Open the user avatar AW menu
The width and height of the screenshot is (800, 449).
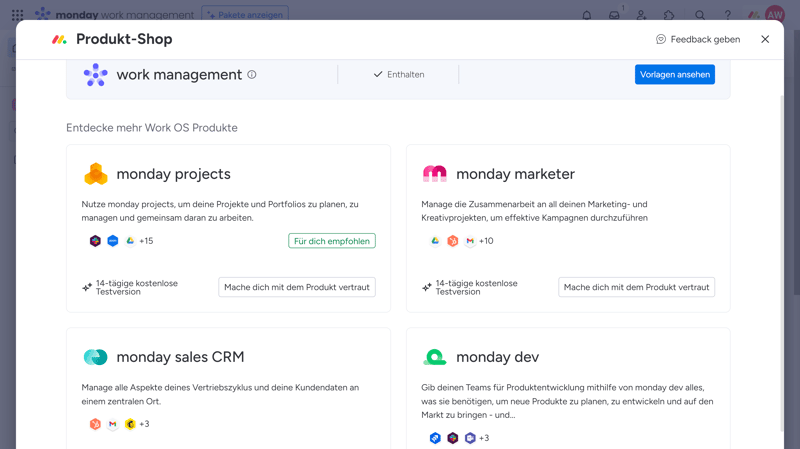click(775, 15)
